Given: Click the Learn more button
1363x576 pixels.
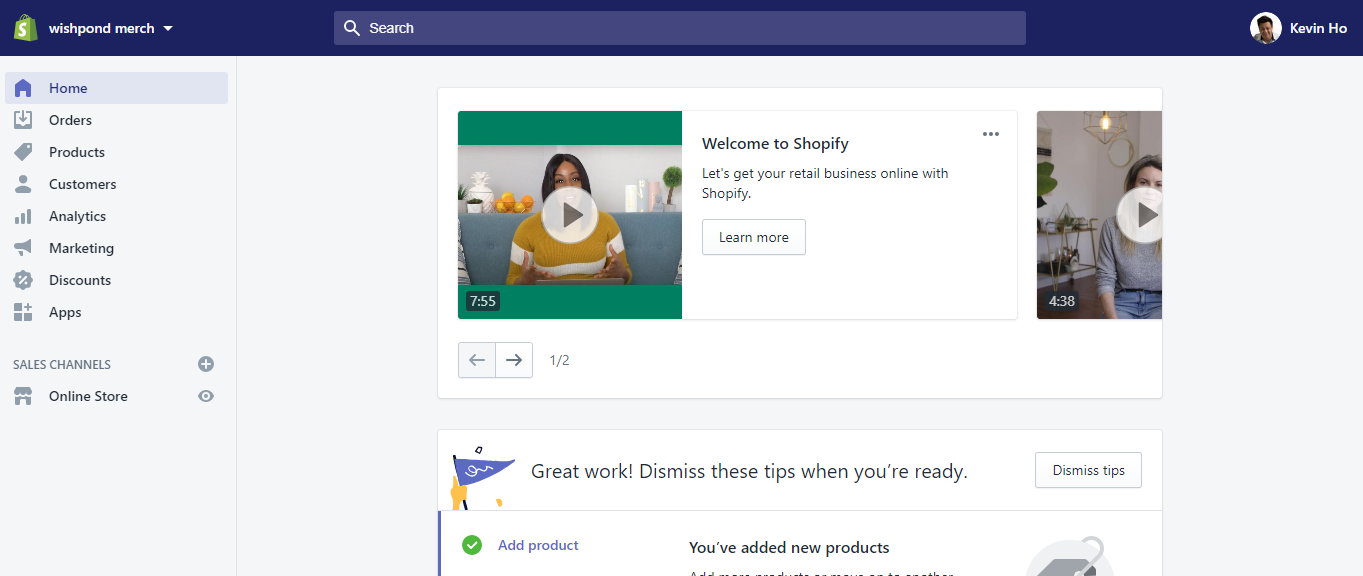Looking at the screenshot, I should coord(754,237).
